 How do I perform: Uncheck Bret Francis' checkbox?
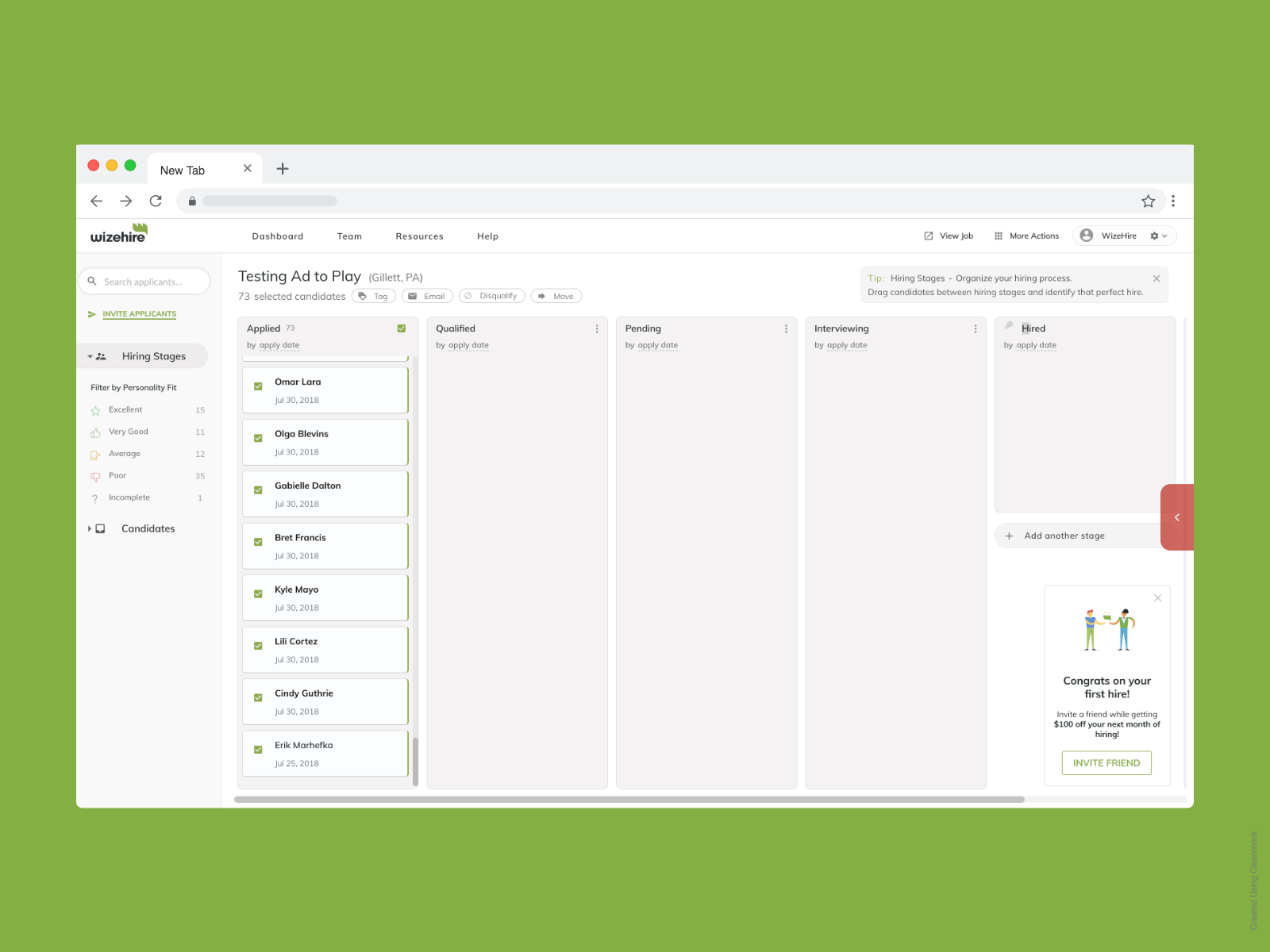pos(258,542)
